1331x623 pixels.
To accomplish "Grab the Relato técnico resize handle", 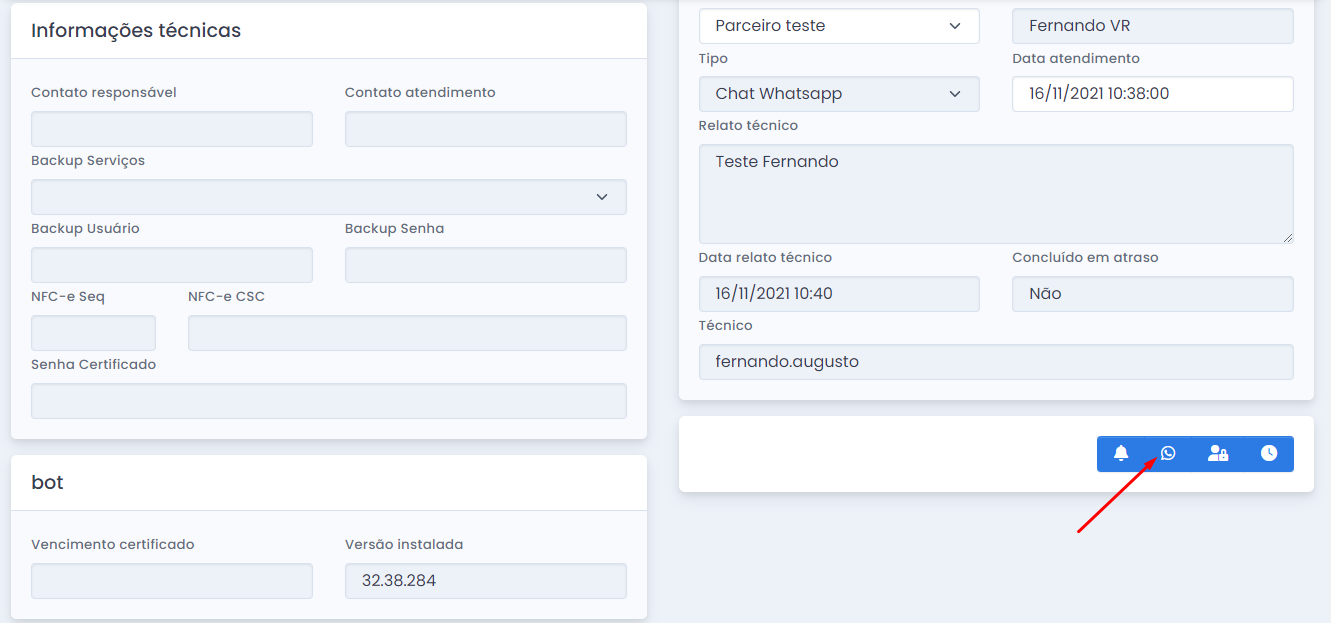I will [x=1287, y=237].
